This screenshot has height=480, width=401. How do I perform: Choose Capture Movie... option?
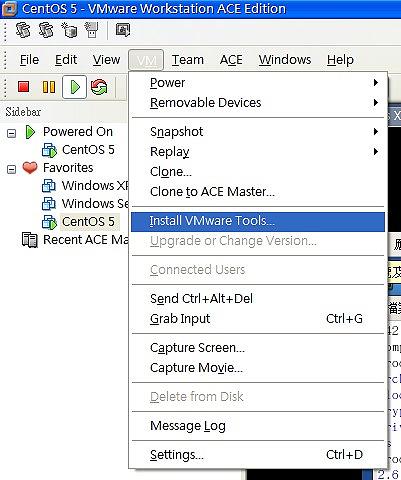click(258, 368)
